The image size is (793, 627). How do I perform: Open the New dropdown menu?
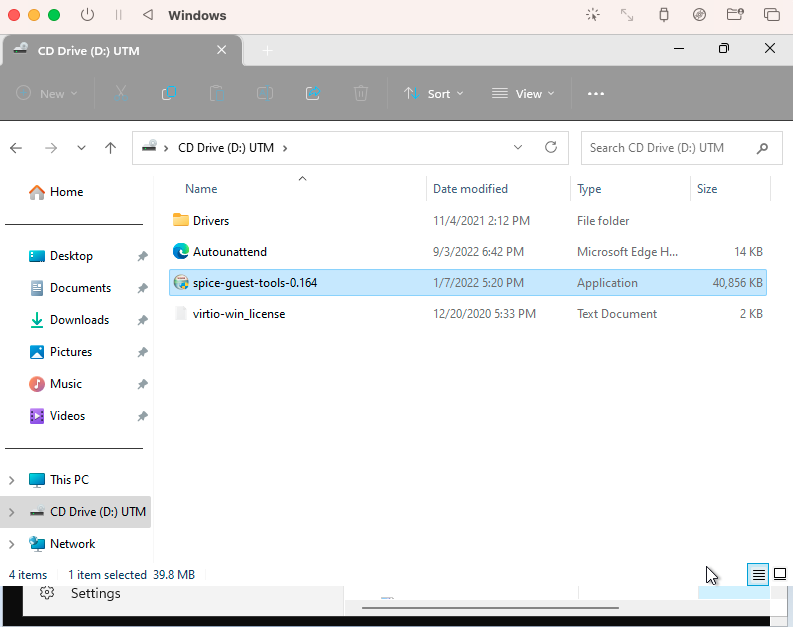(47, 94)
